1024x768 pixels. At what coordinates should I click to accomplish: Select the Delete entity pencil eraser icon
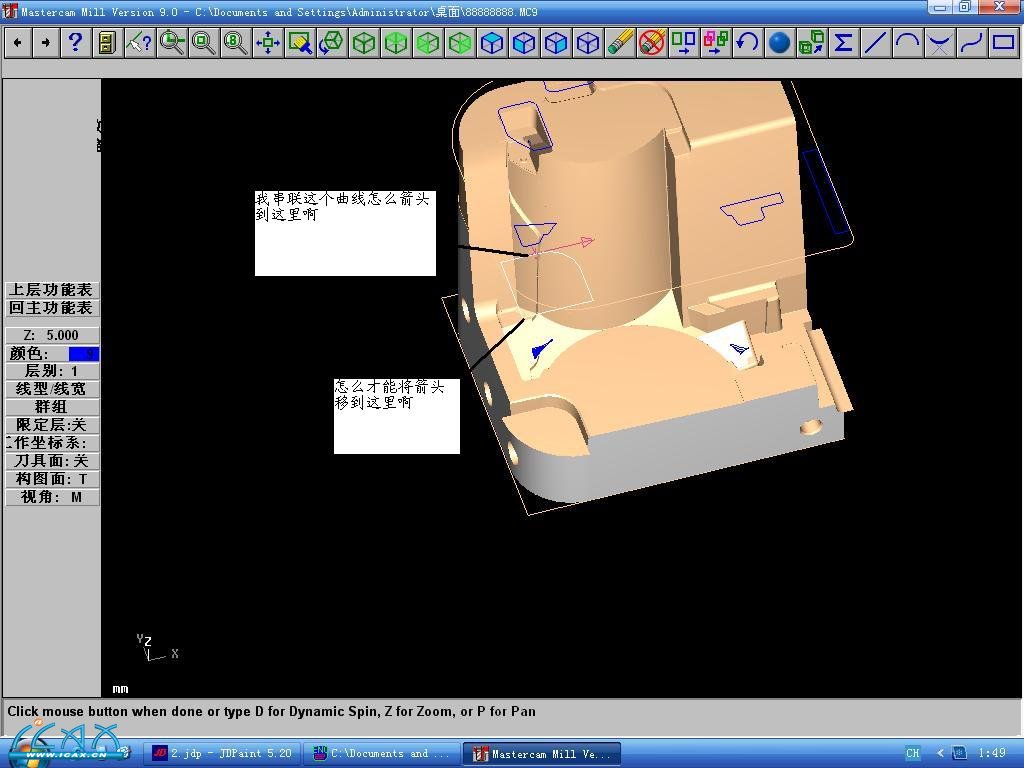tap(620, 43)
